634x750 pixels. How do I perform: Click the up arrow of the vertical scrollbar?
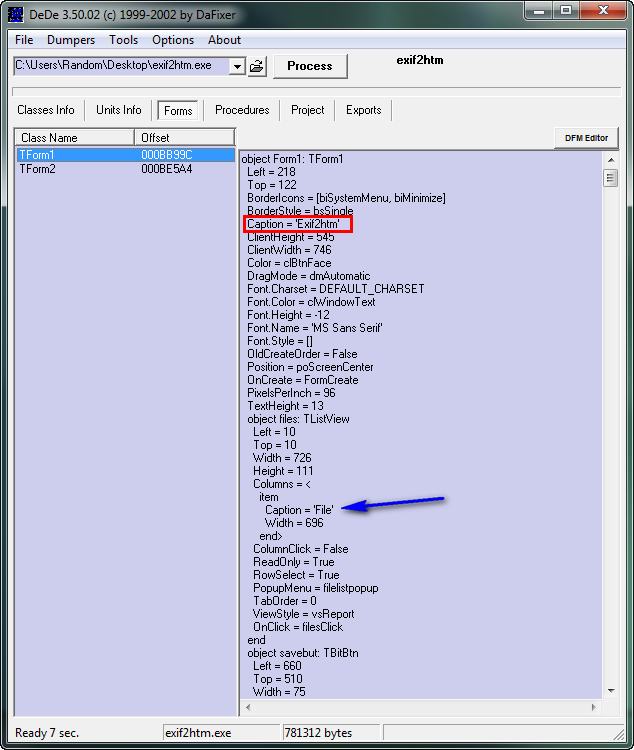(611, 160)
